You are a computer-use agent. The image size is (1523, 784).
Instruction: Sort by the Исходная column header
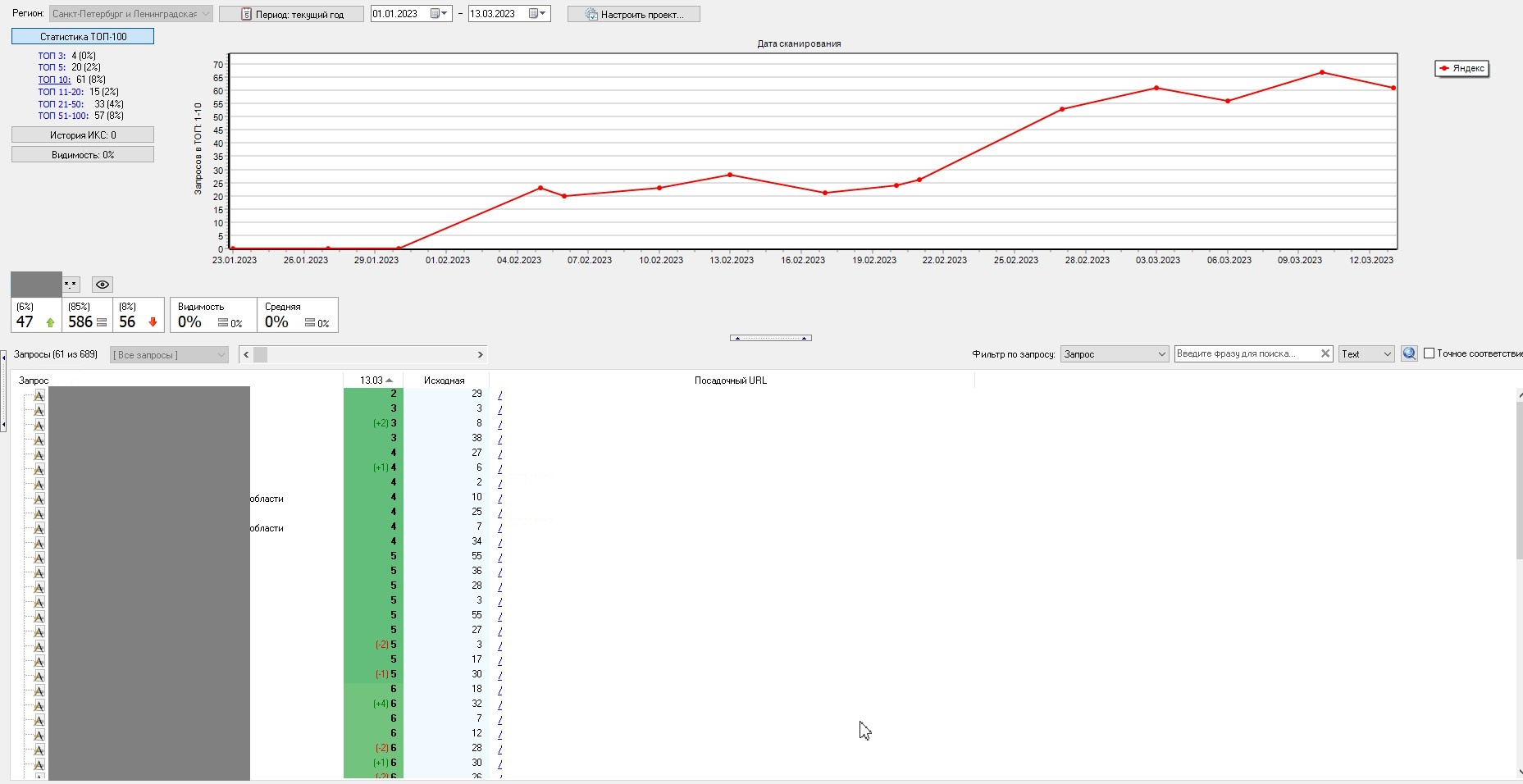[x=445, y=381]
